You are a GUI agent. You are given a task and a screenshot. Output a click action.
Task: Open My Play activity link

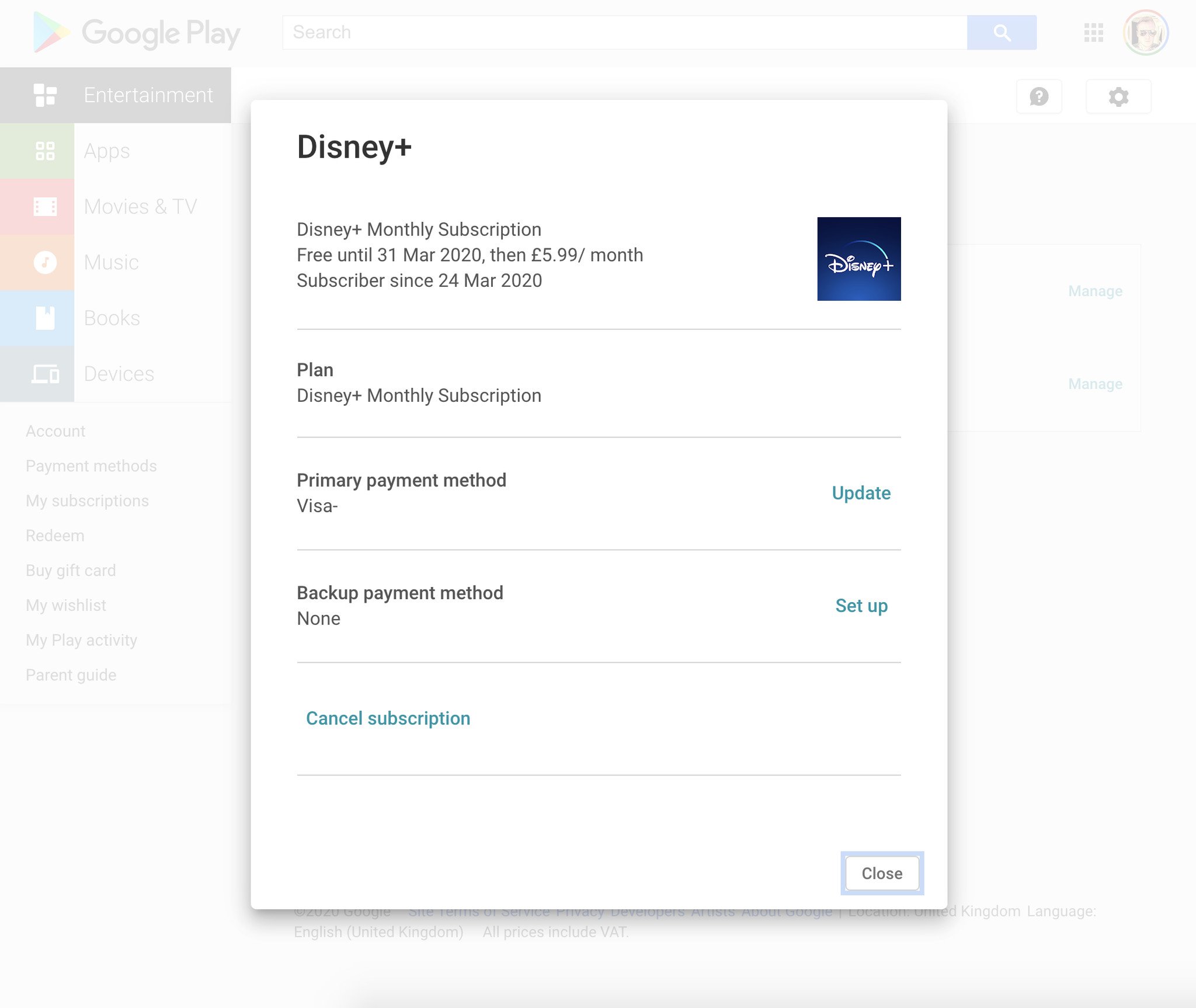[x=81, y=640]
